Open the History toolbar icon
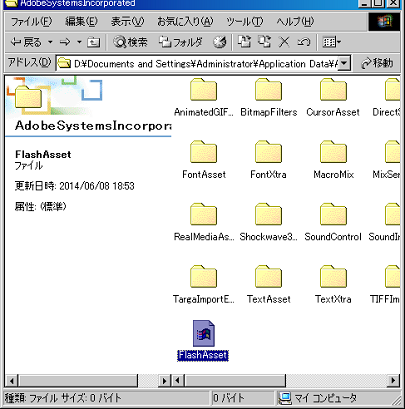Viewport: 405px width, 409px height. pyautogui.click(x=219, y=42)
